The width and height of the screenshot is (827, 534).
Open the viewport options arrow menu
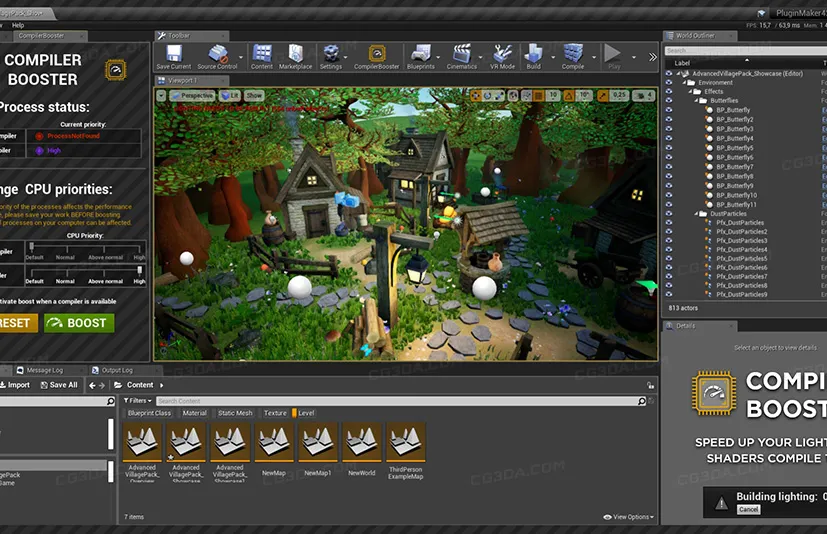coord(161,96)
